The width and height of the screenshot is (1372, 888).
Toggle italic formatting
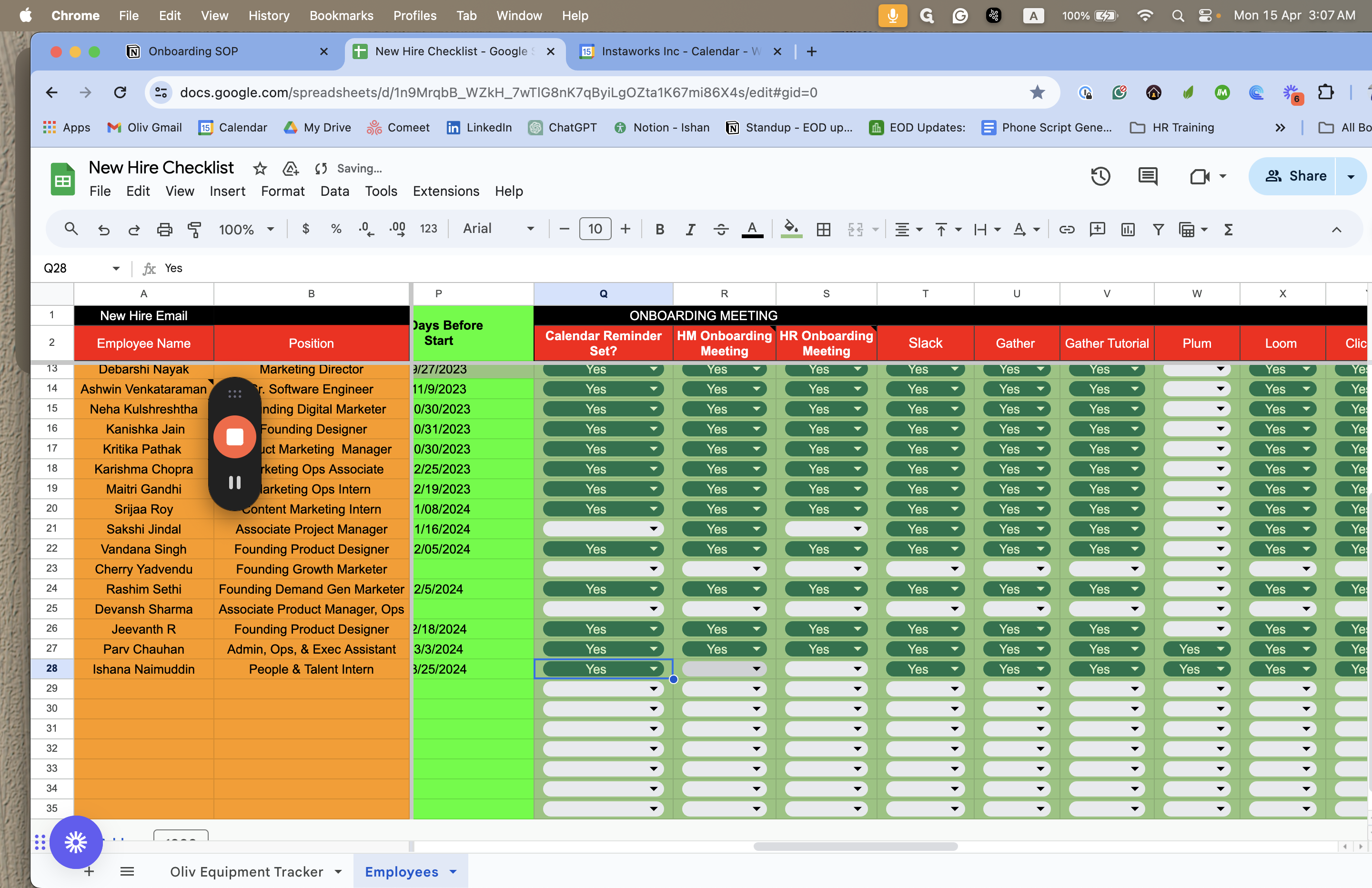pyautogui.click(x=690, y=230)
